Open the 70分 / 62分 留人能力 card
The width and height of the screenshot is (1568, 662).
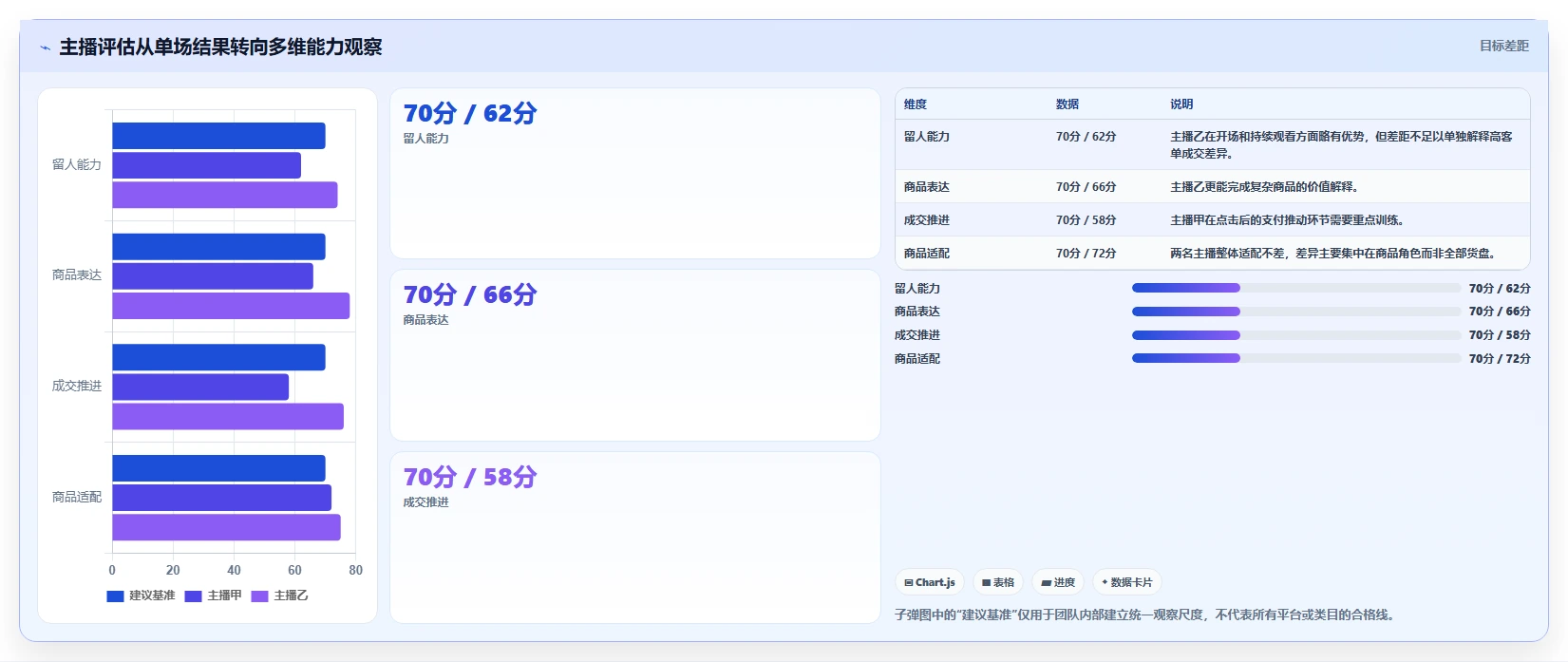(635, 173)
